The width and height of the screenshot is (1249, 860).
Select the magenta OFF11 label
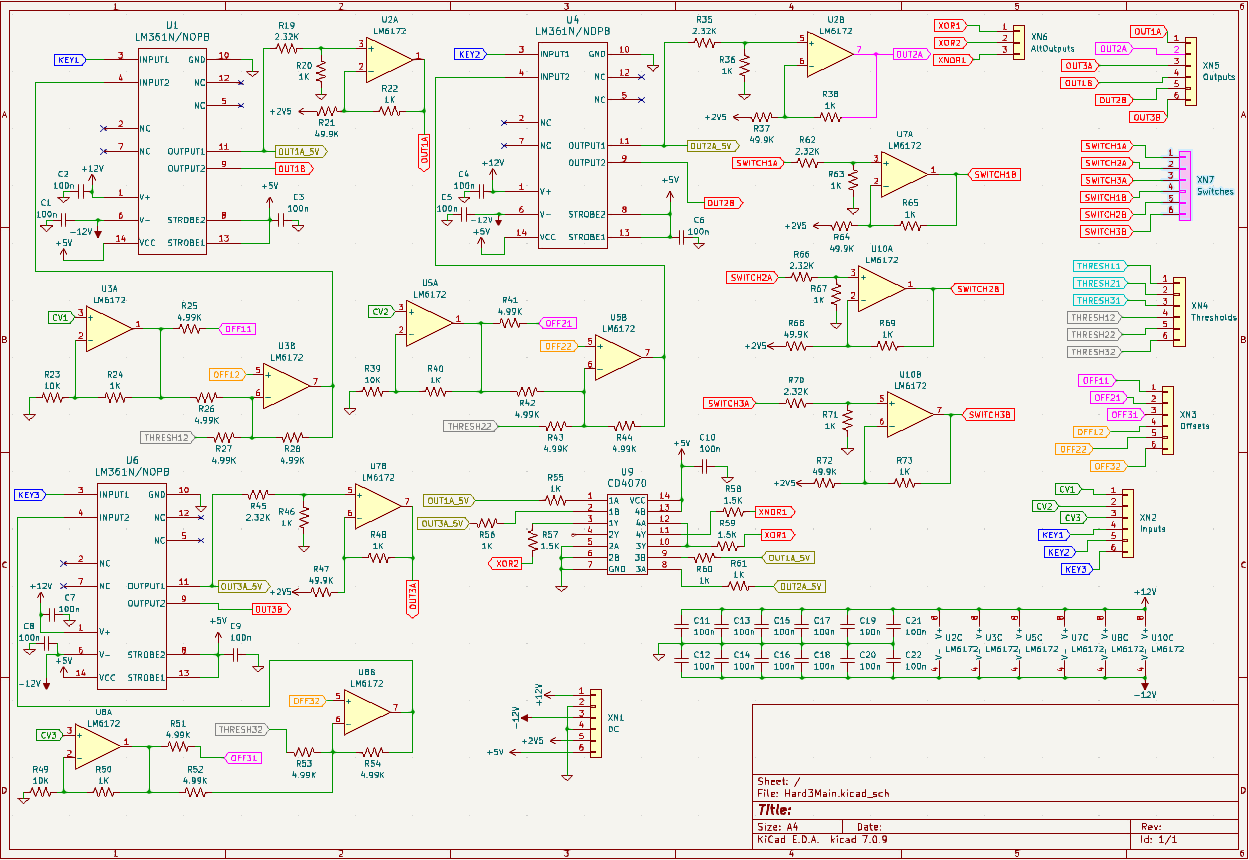click(237, 328)
